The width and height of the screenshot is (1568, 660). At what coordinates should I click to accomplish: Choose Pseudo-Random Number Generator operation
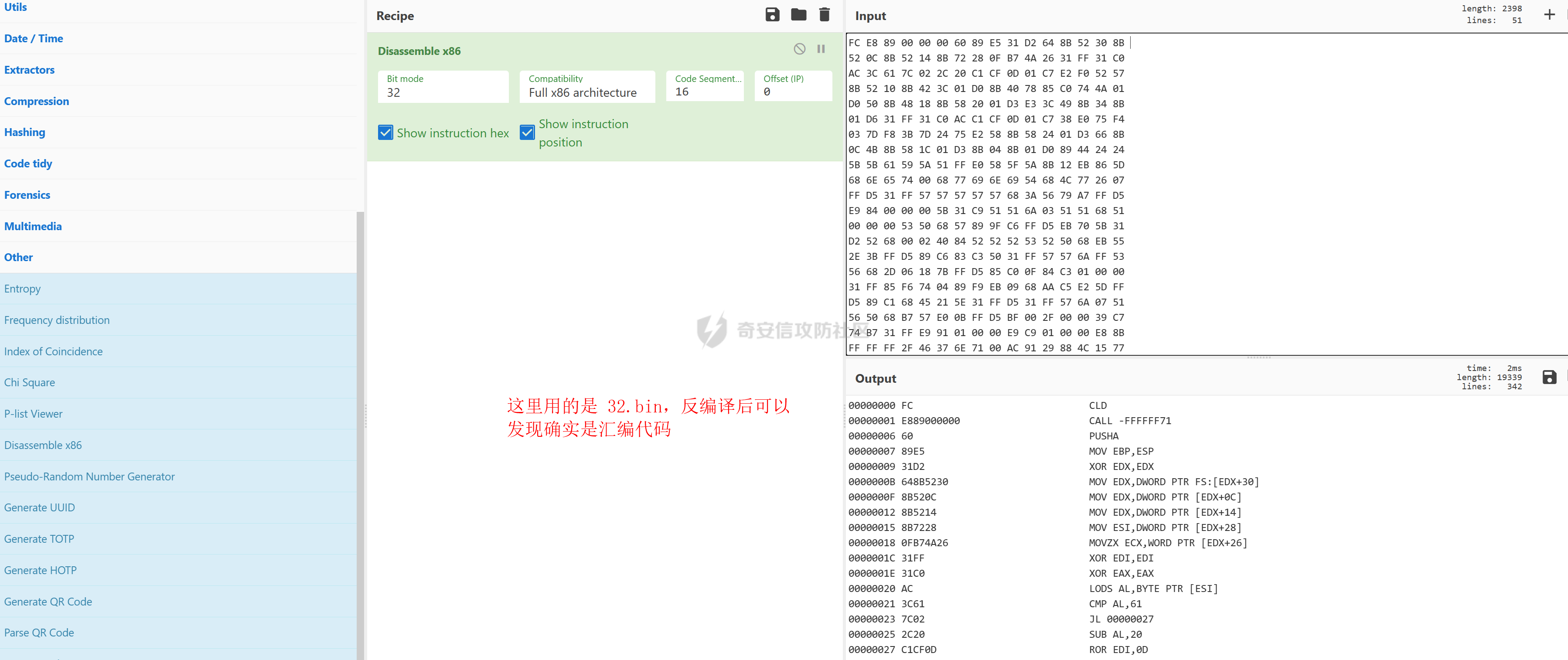[x=178, y=476]
